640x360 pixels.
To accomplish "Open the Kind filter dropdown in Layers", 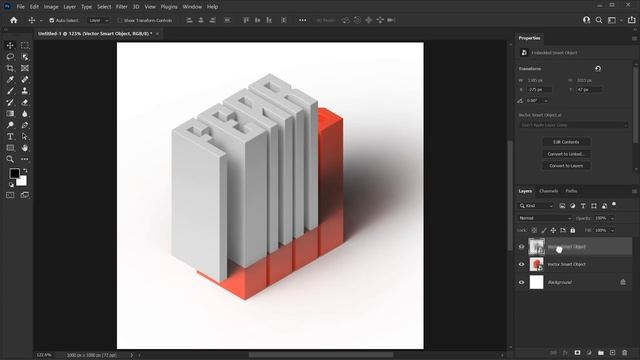I will (x=535, y=206).
